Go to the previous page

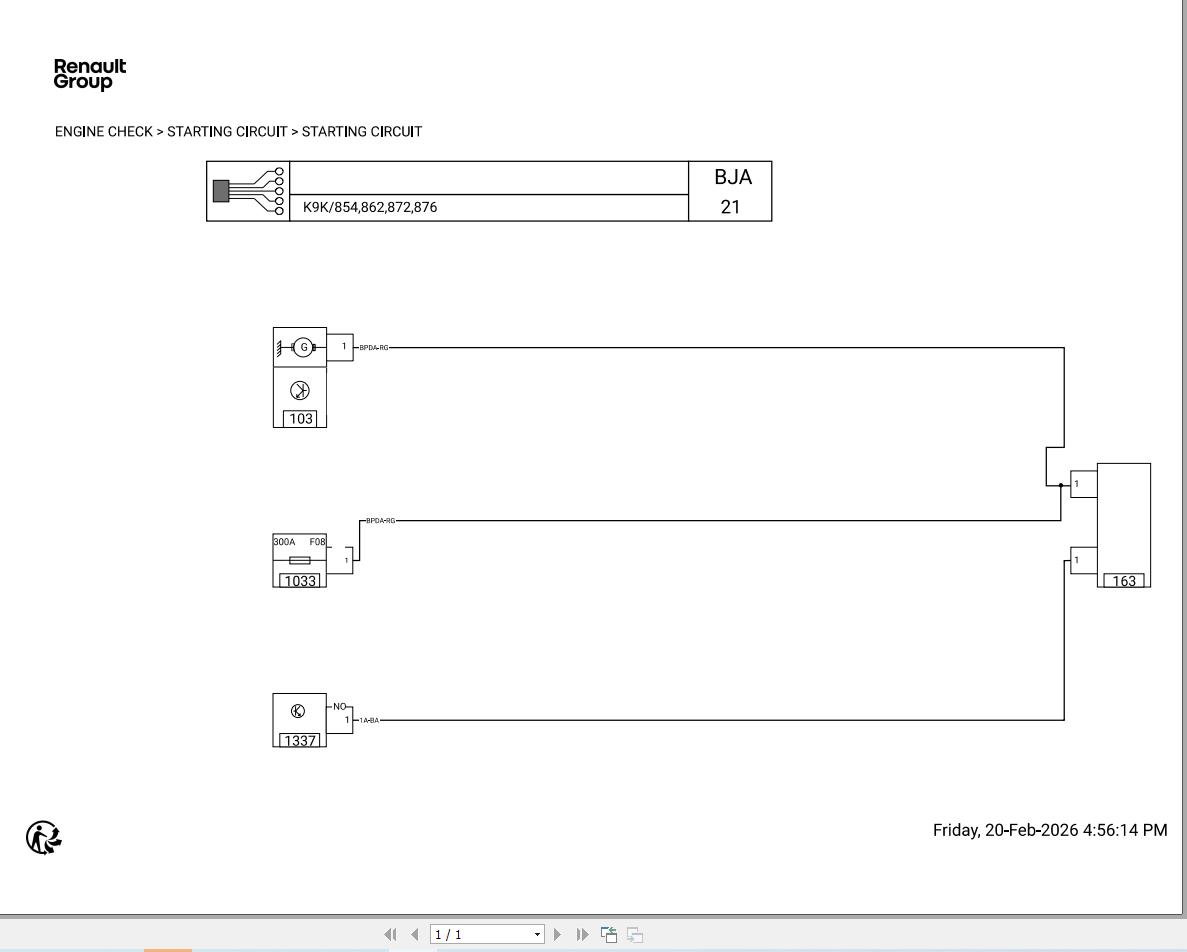pyautogui.click(x=414, y=935)
